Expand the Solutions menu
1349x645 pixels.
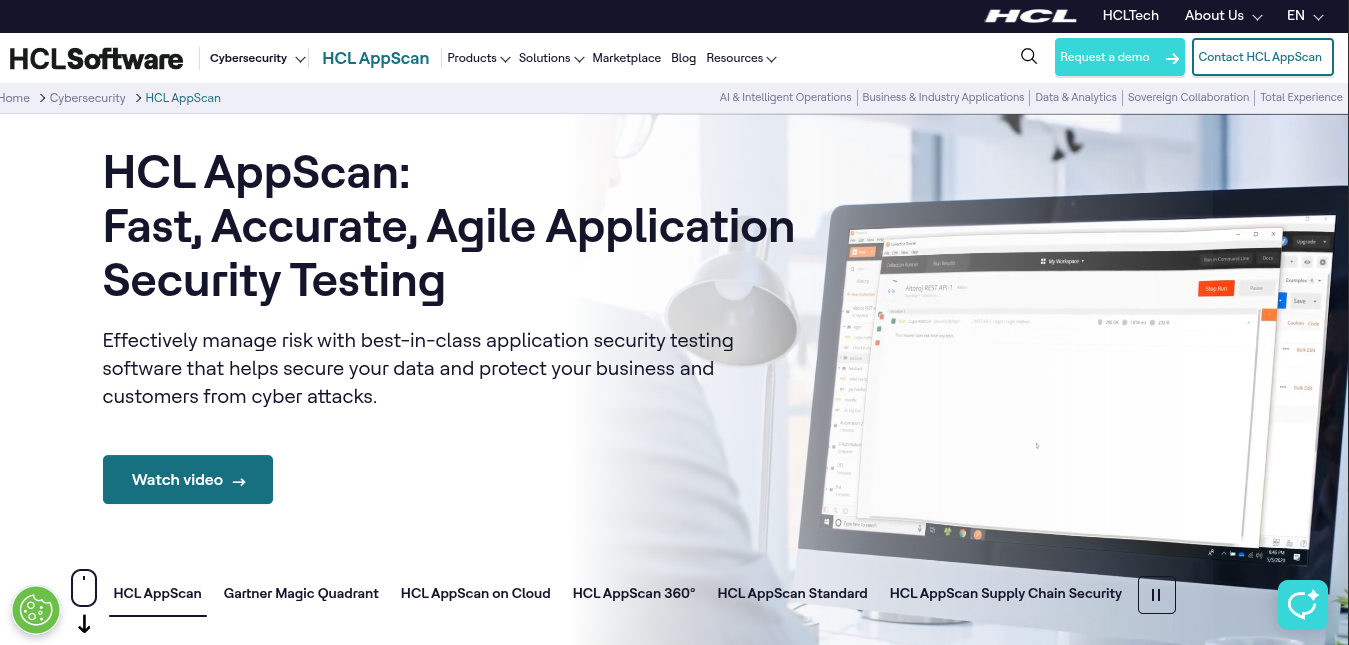click(551, 58)
